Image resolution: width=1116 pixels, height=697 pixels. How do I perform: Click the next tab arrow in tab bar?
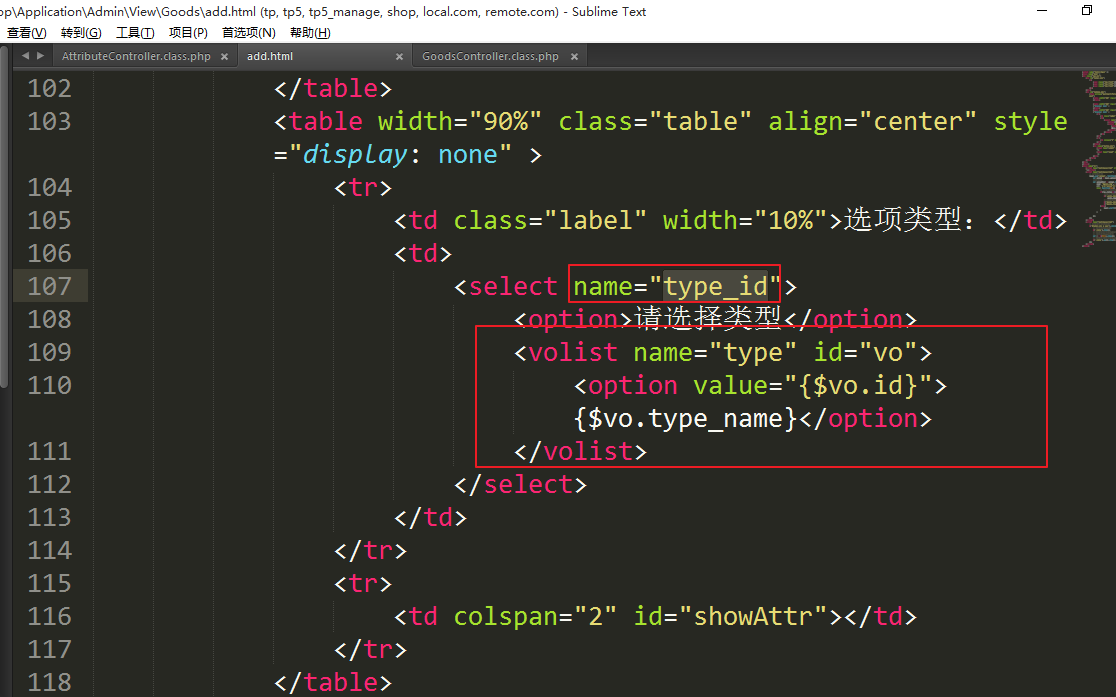(x=40, y=57)
